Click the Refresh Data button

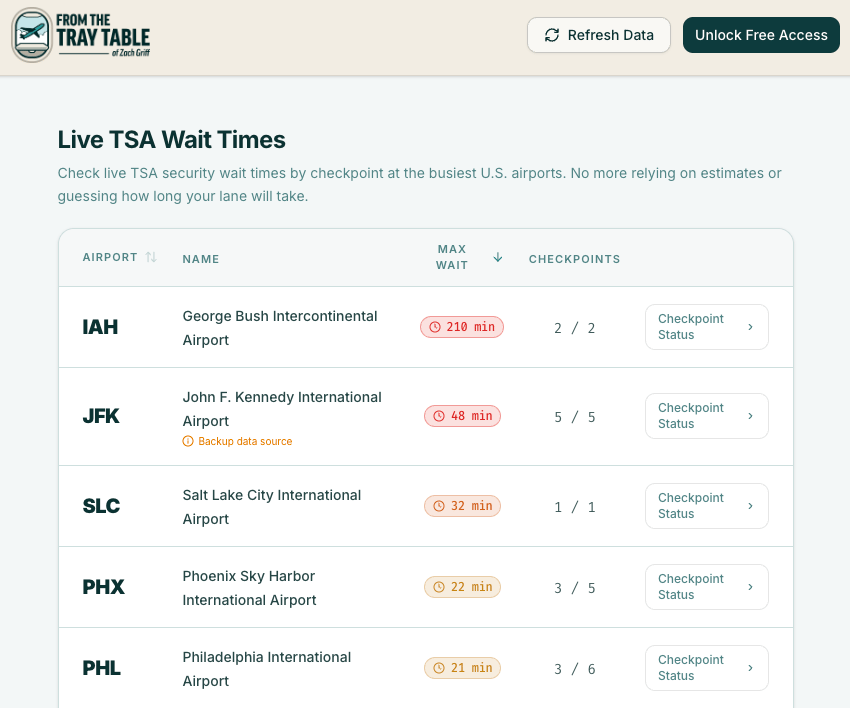click(x=598, y=35)
